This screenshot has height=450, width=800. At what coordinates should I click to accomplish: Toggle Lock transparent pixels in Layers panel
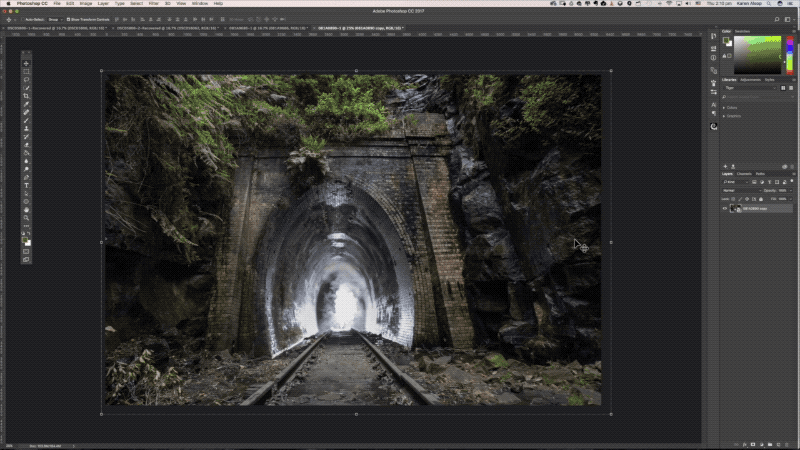[x=734, y=199]
